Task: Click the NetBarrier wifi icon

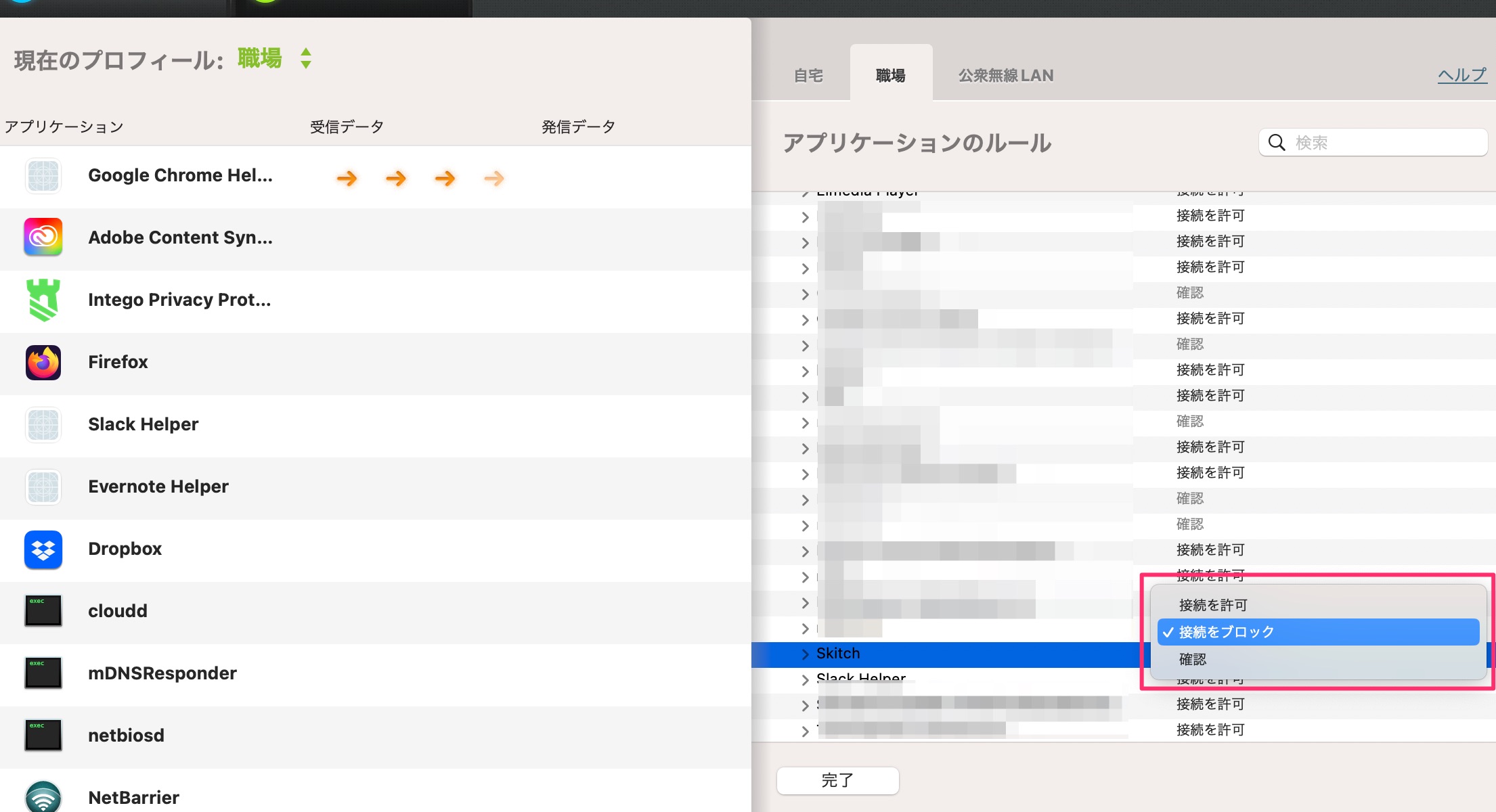Action: [x=43, y=797]
